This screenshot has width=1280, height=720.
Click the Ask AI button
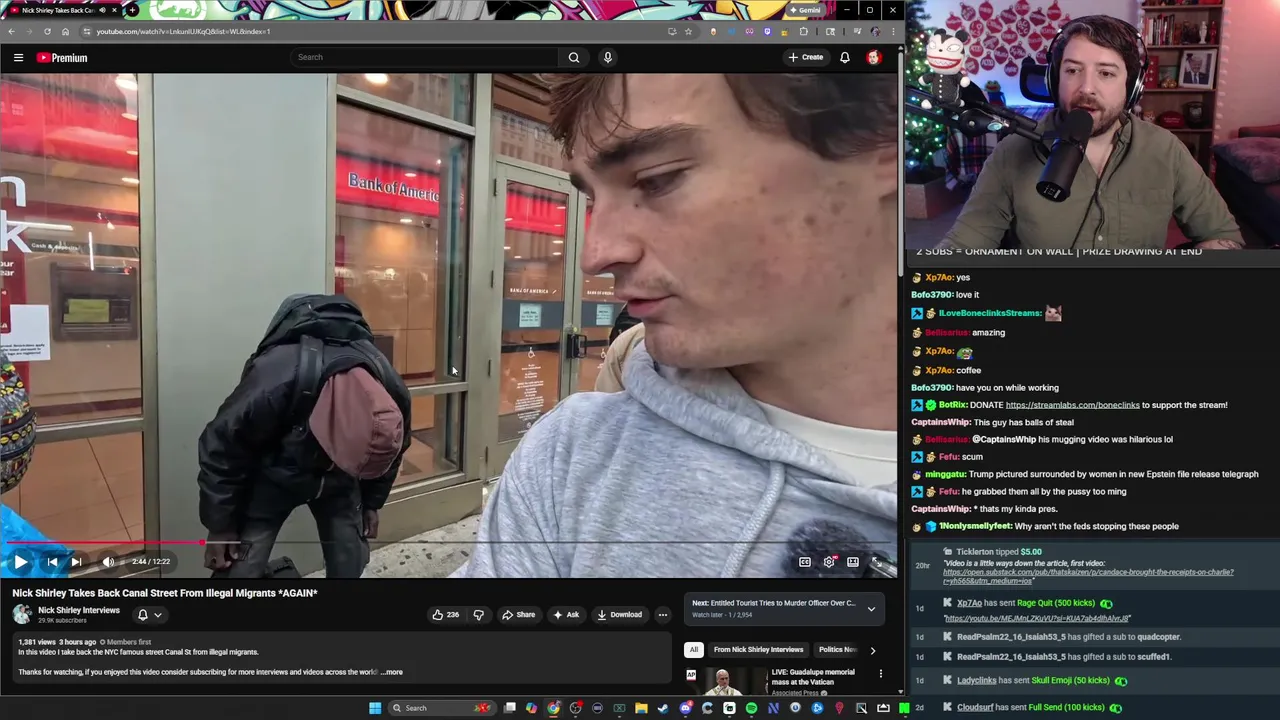(566, 615)
